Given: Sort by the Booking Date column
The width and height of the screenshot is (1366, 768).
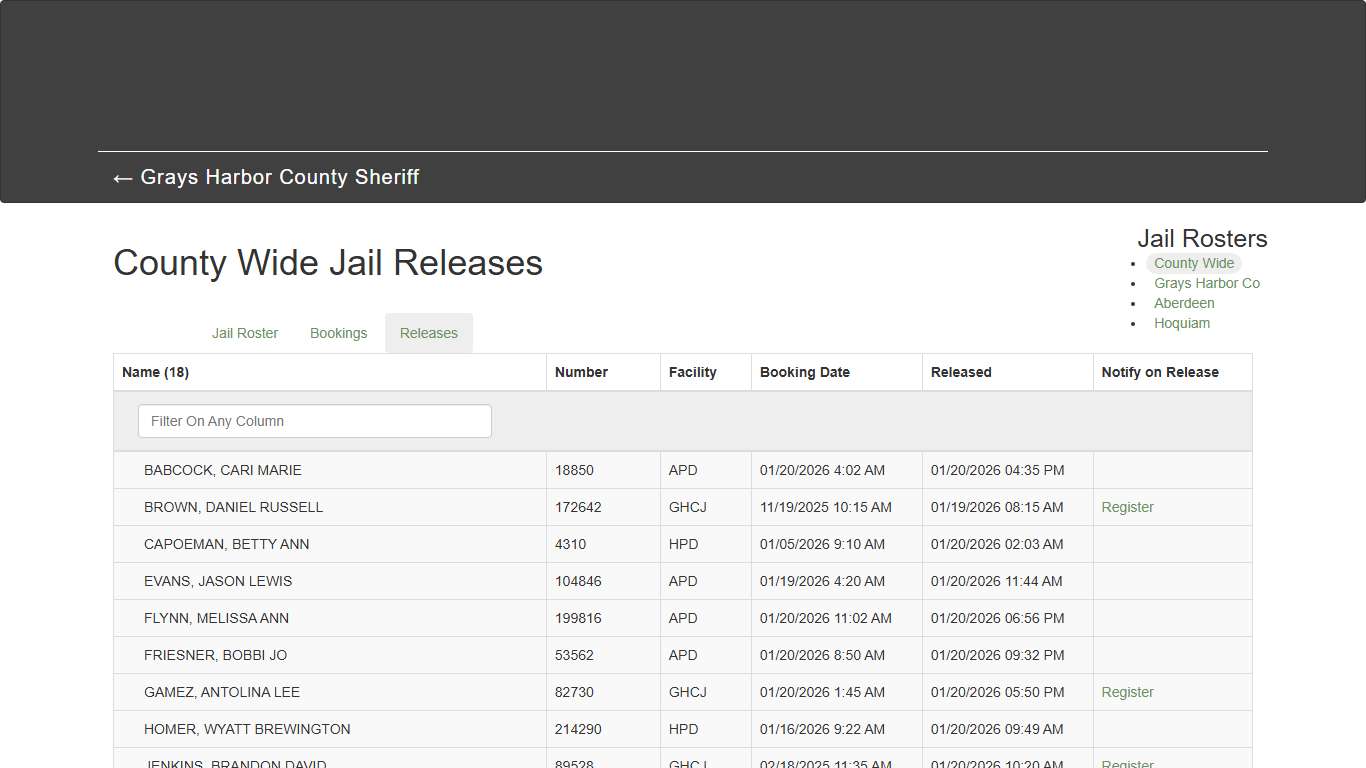Looking at the screenshot, I should coord(805,371).
